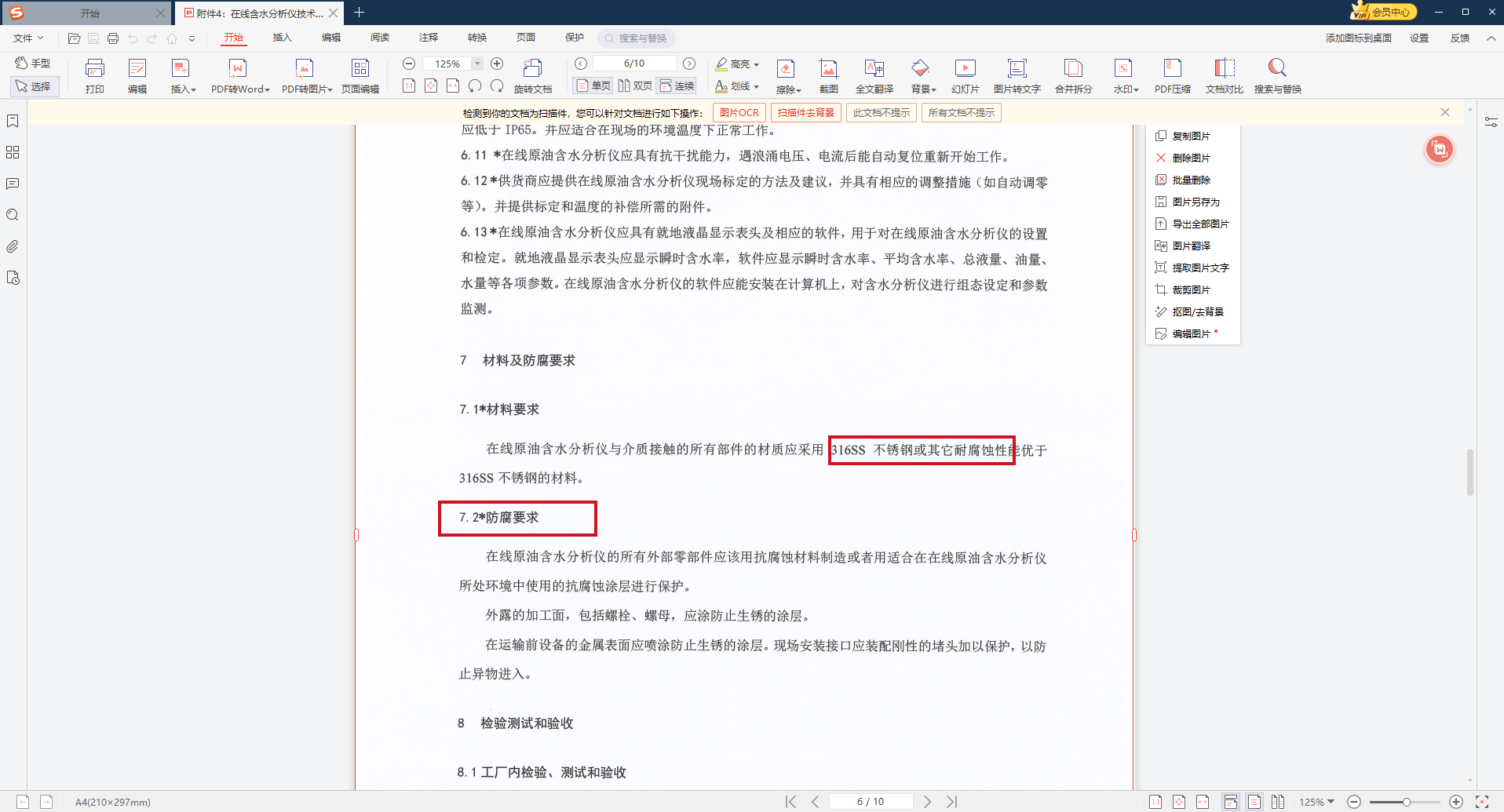Open the 合并拆分 merge/split tool
Viewport: 1504px width, 812px height.
(x=1073, y=76)
